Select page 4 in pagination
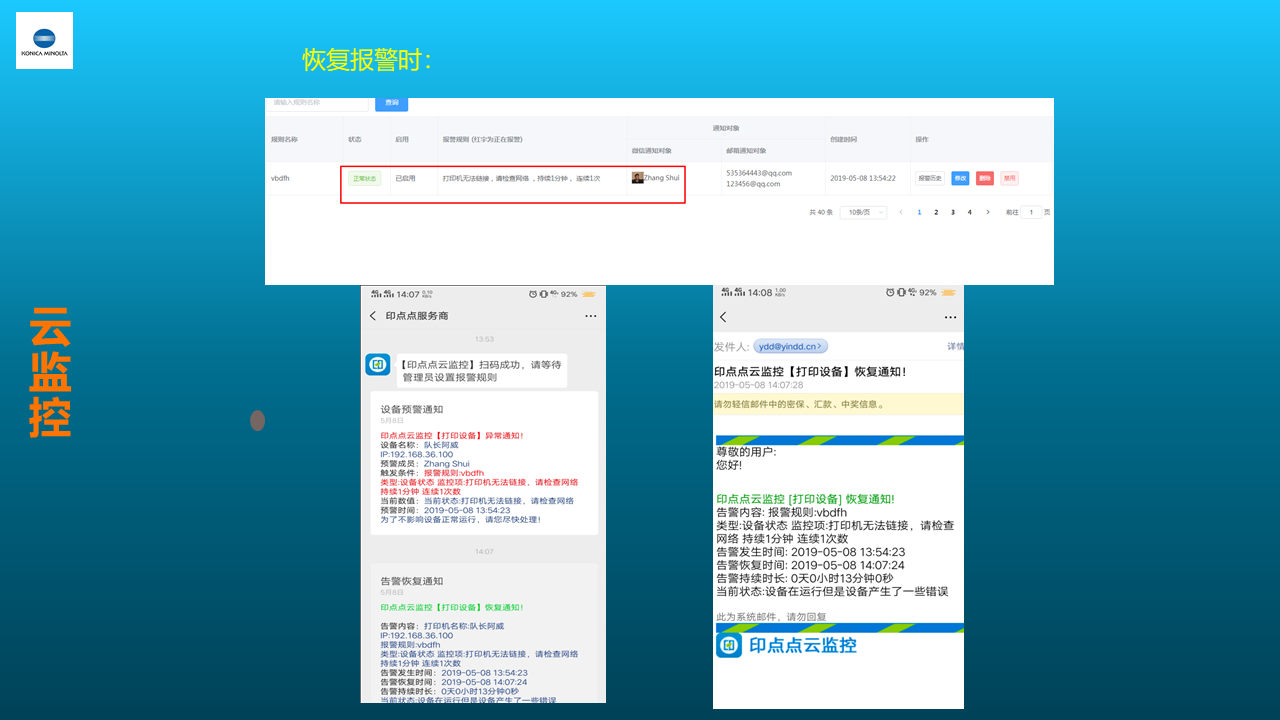The image size is (1280, 720). pos(970,212)
